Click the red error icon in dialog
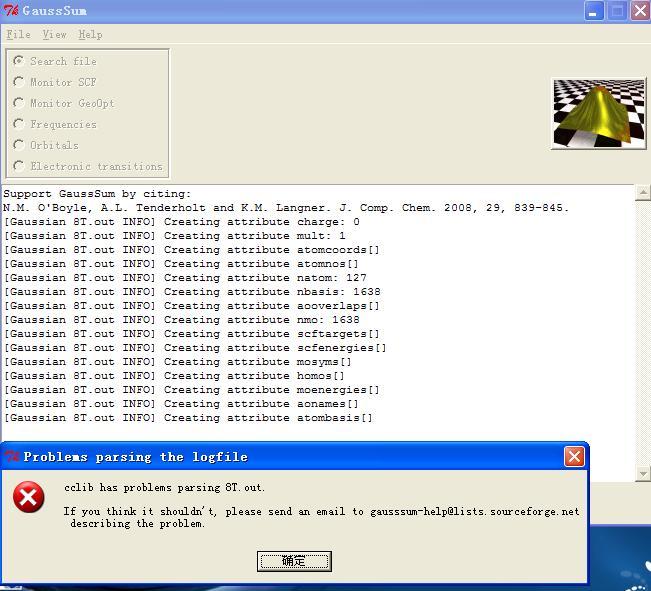Image resolution: width=651 pixels, height=591 pixels. tap(29, 497)
